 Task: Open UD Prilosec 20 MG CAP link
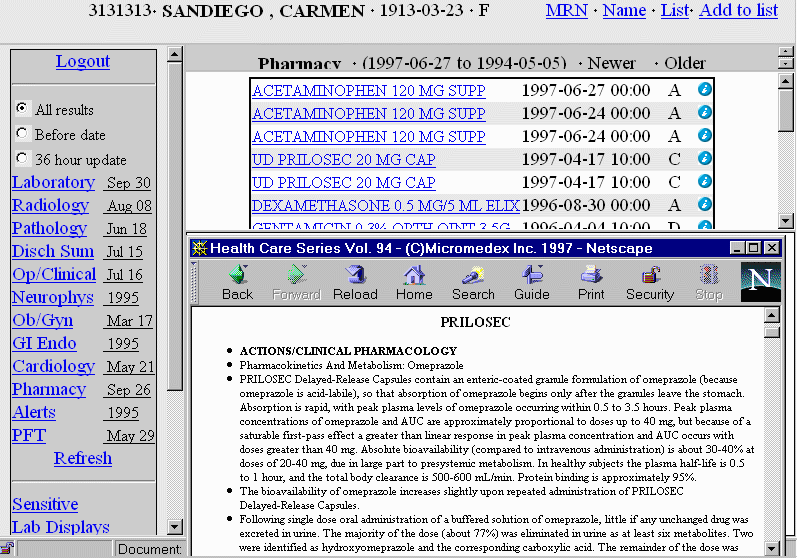coord(343,159)
